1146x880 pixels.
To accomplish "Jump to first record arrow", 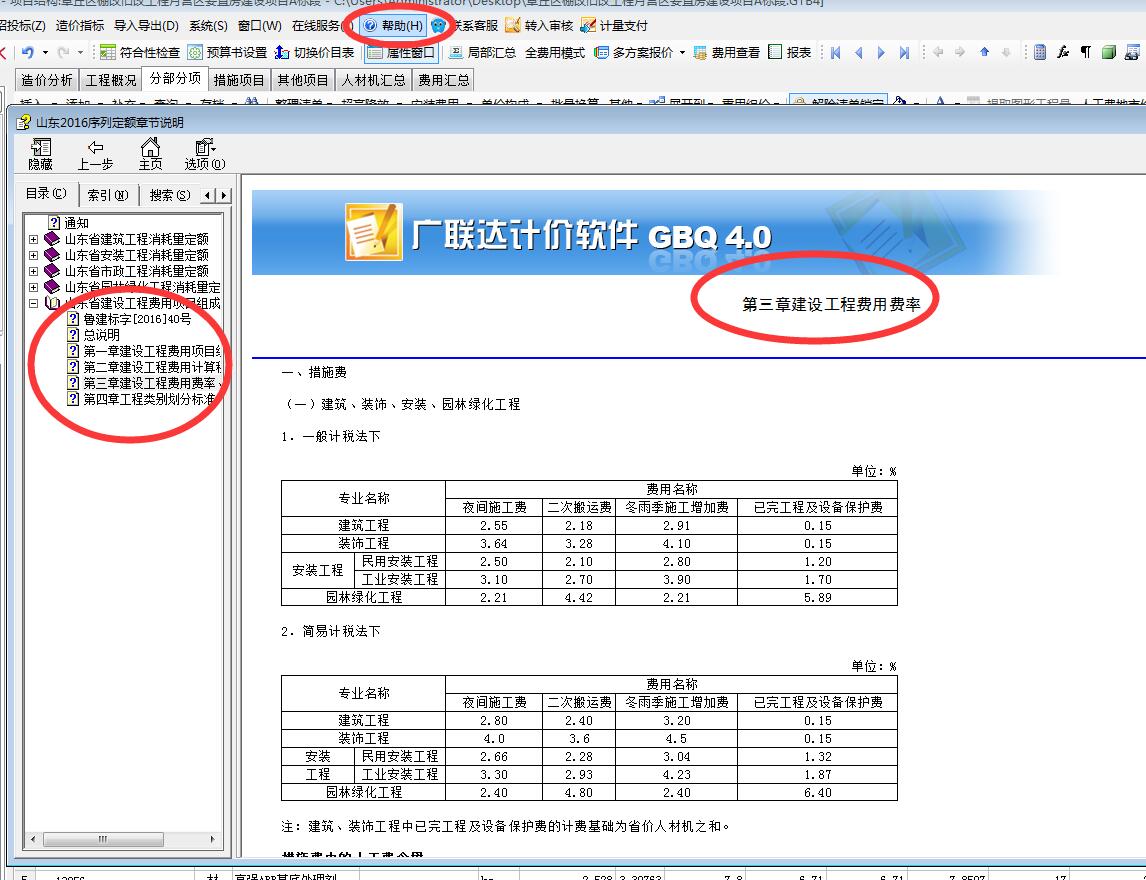I will 836,53.
